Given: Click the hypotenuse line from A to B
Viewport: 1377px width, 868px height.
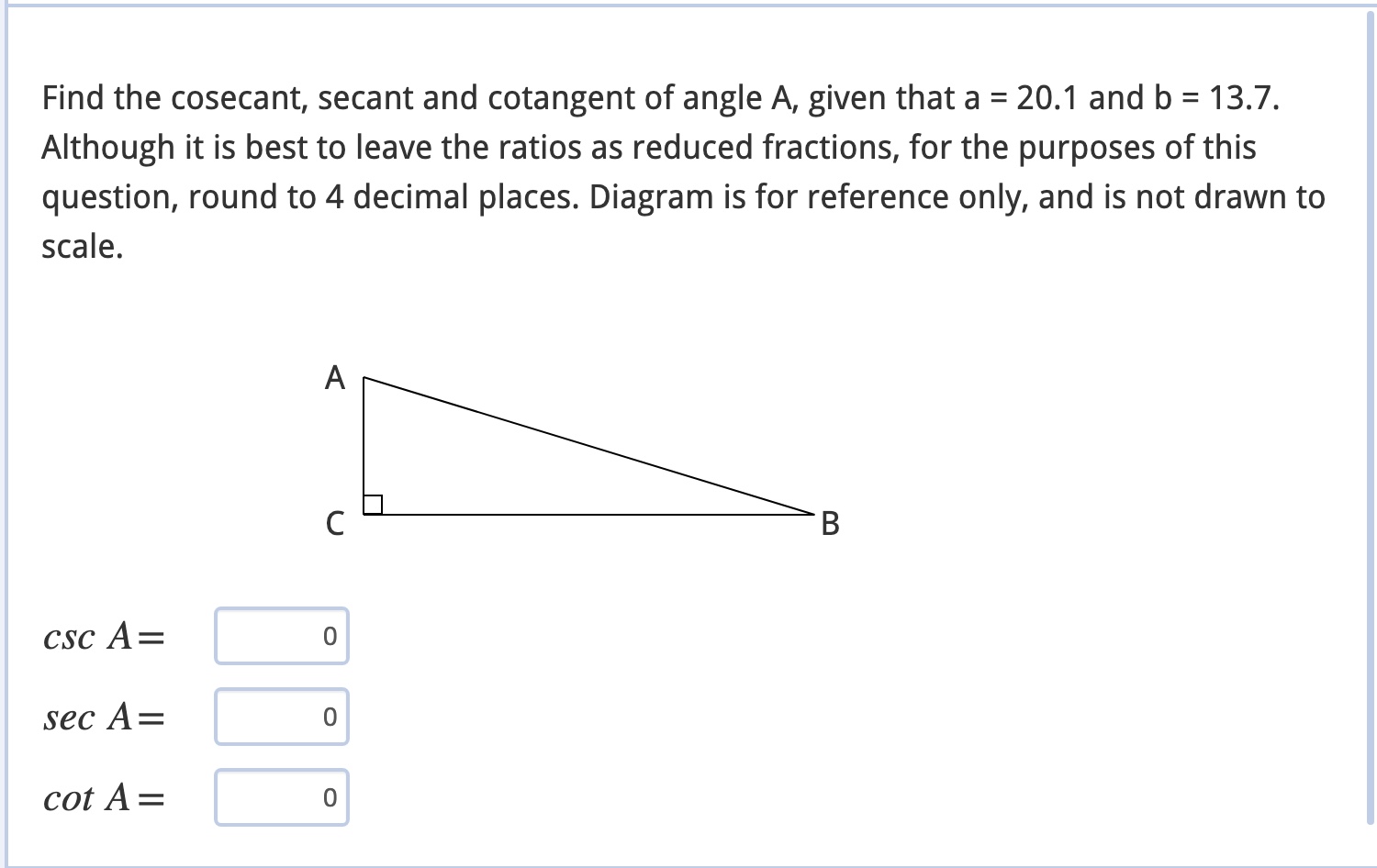Looking at the screenshot, I should [x=588, y=446].
